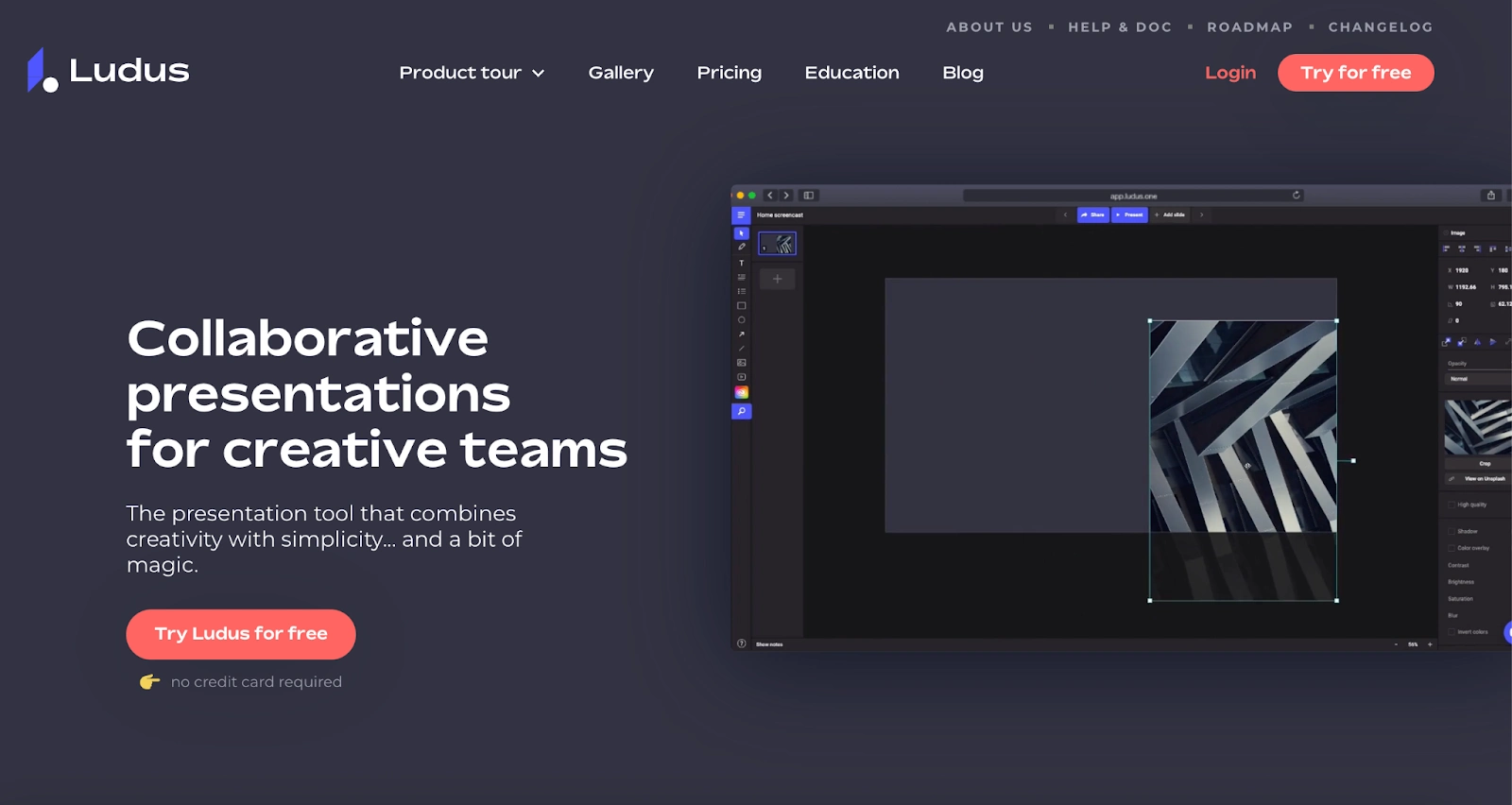The width and height of the screenshot is (1512, 805).
Task: Go to previous slide chevron in editor
Action: tap(1065, 215)
